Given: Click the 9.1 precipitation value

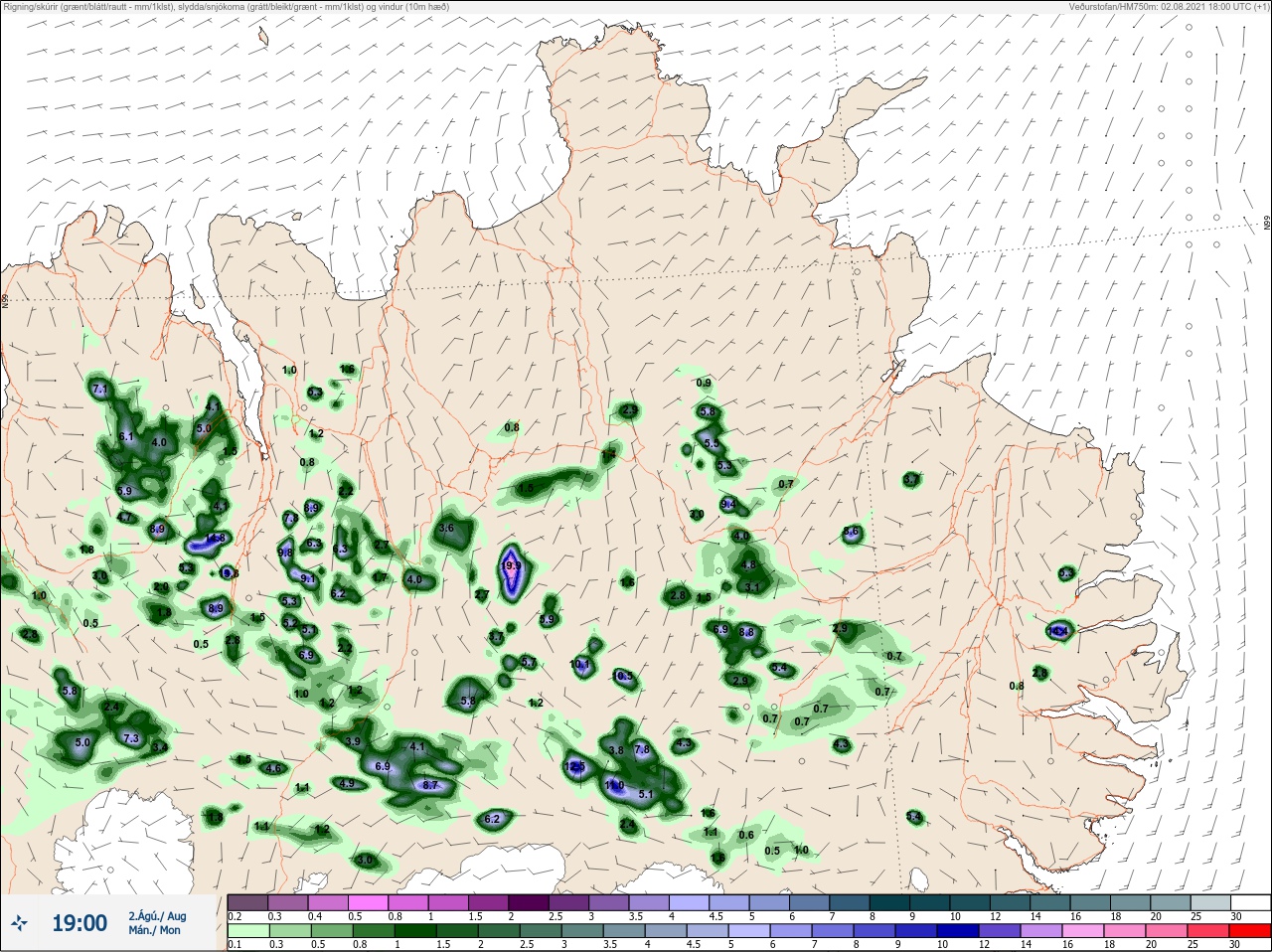Looking at the screenshot, I should [x=308, y=579].
